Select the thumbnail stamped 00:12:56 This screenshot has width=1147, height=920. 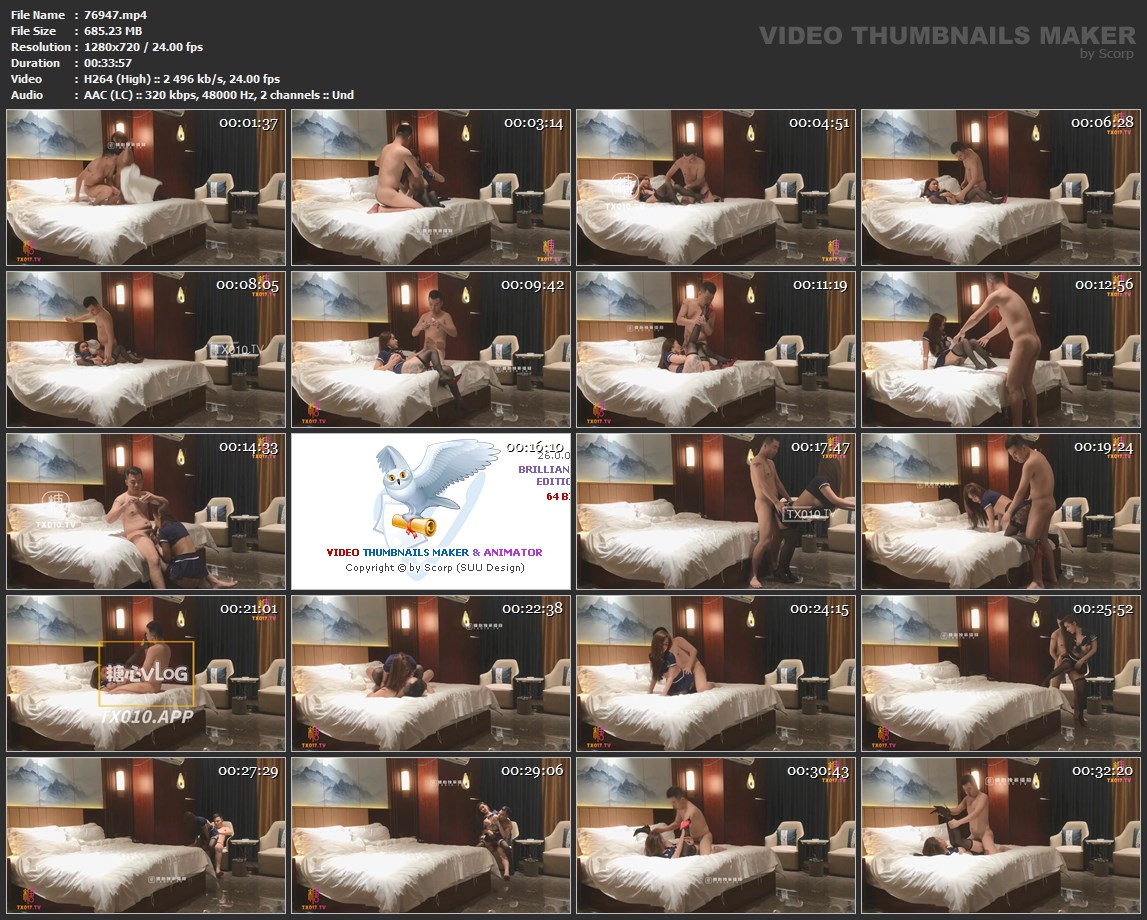coord(1000,349)
